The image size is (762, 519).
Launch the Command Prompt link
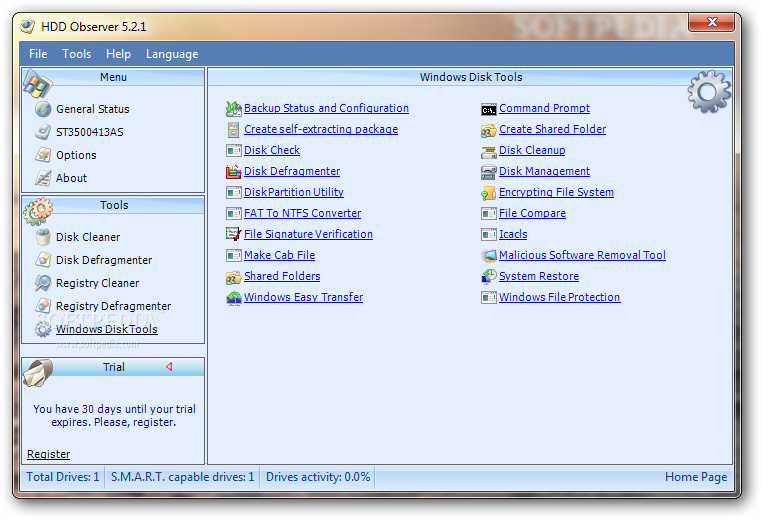click(x=544, y=108)
